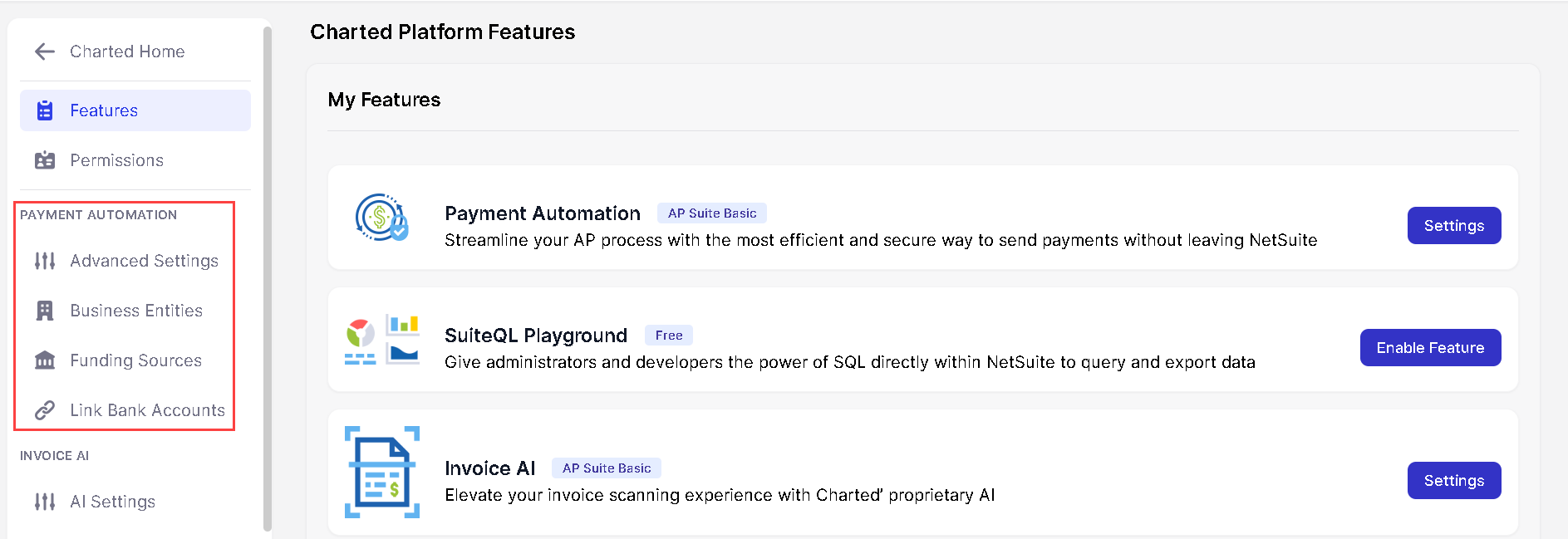Viewport: 1568px width, 539px height.
Task: Open Settings for Payment Automation
Action: [1453, 226]
